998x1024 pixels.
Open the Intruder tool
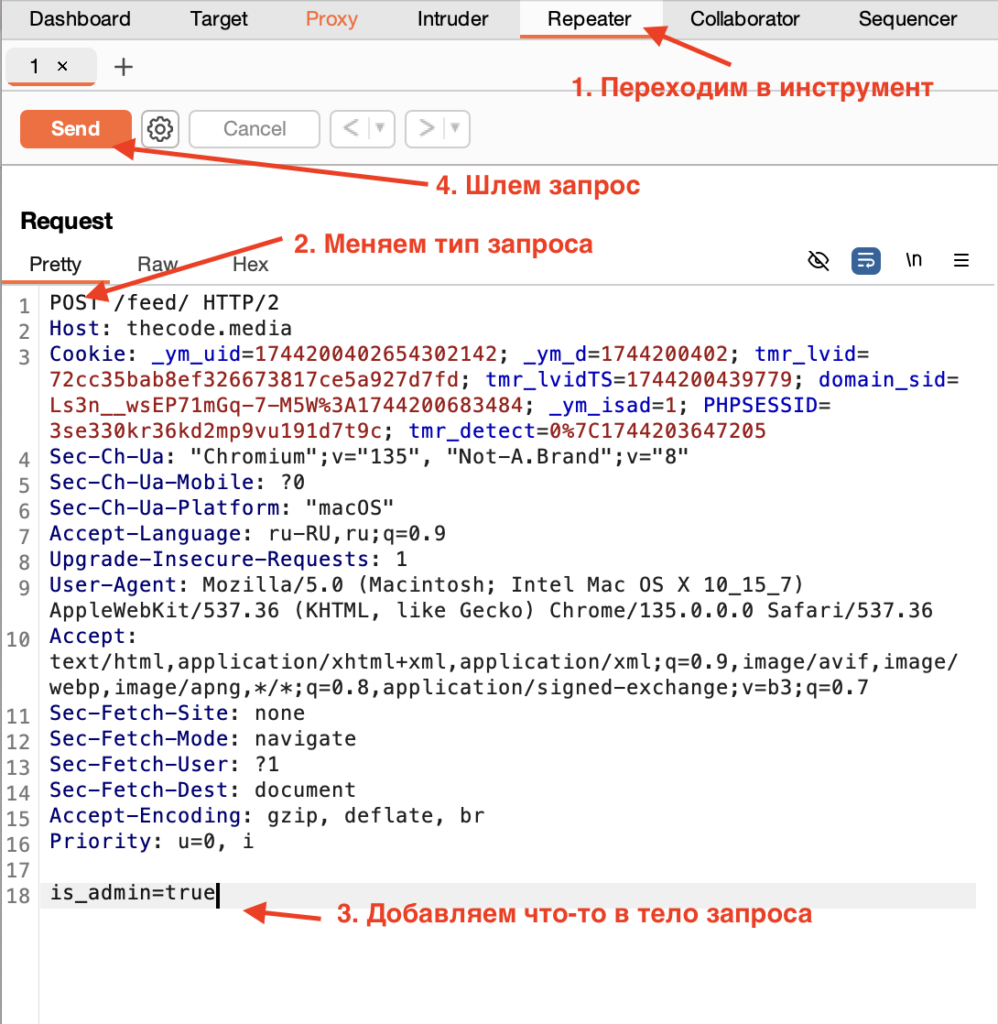click(x=452, y=19)
